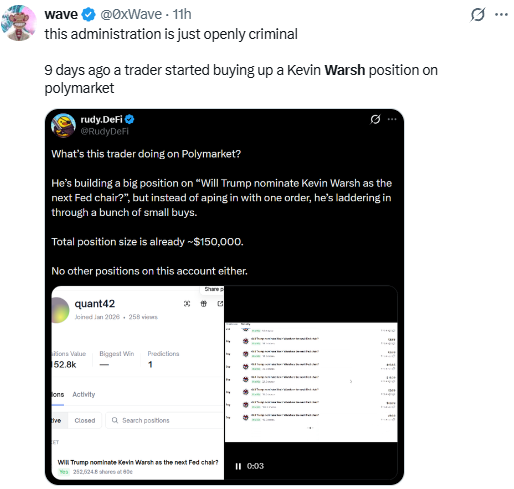This screenshot has height=489, width=514.
Task: Click the Search positions field
Action: click(165, 420)
